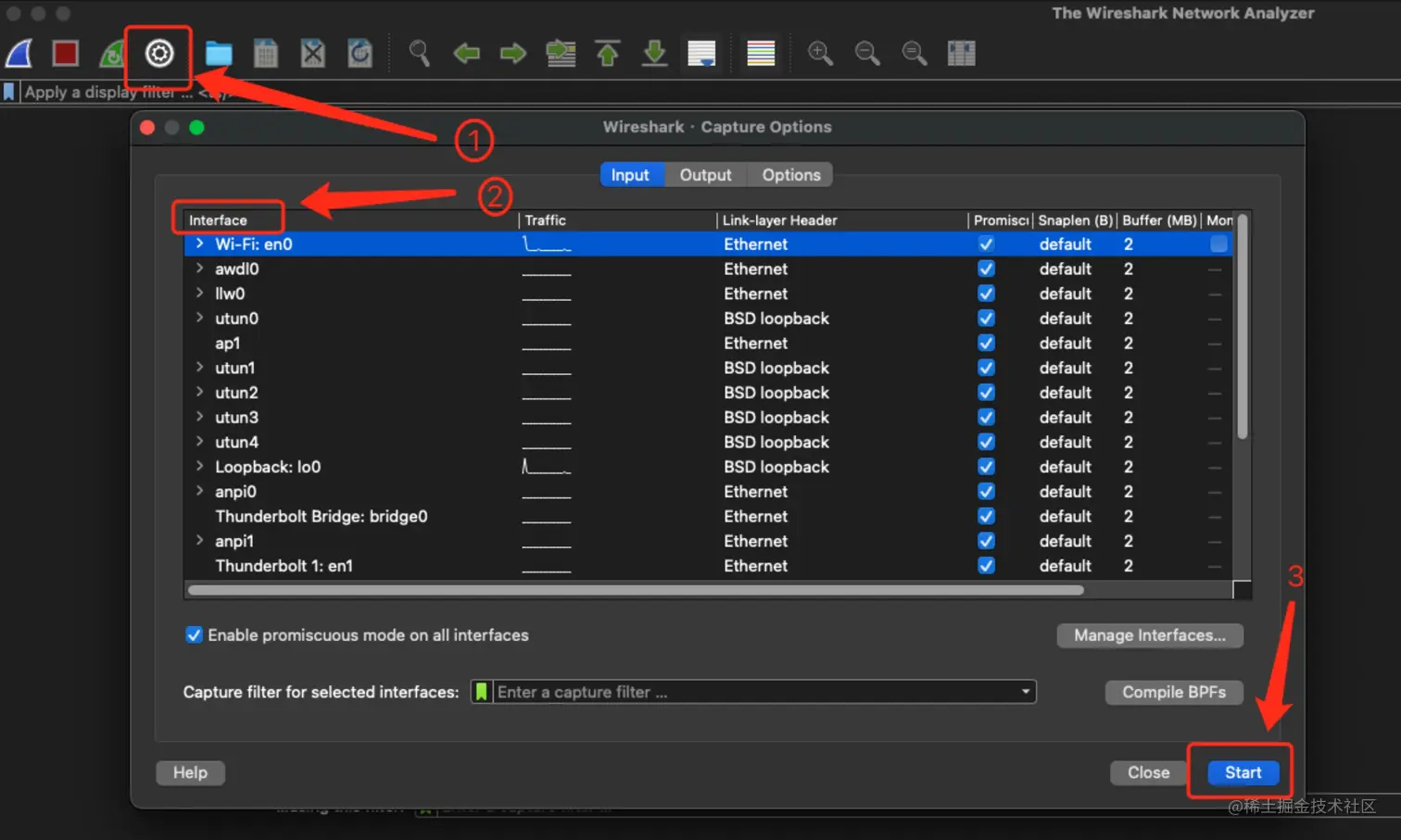Open a capture file via folder icon

point(219,54)
